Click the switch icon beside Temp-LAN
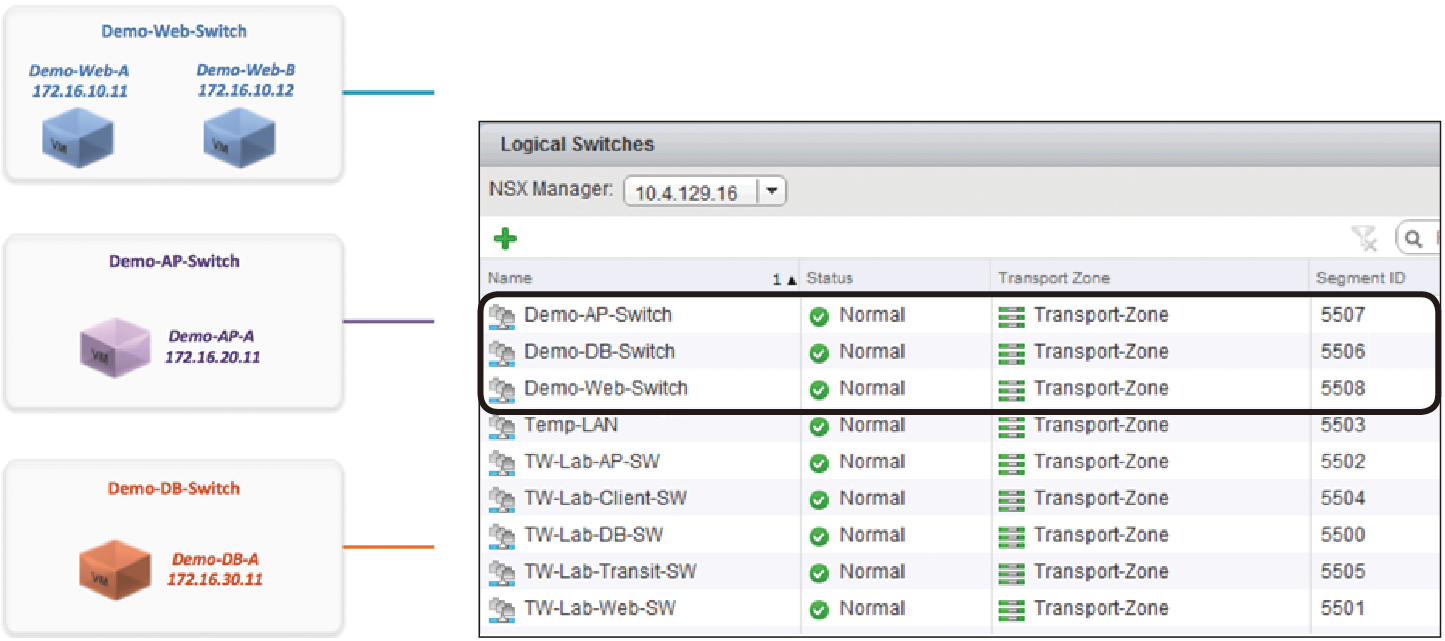 [x=501, y=426]
